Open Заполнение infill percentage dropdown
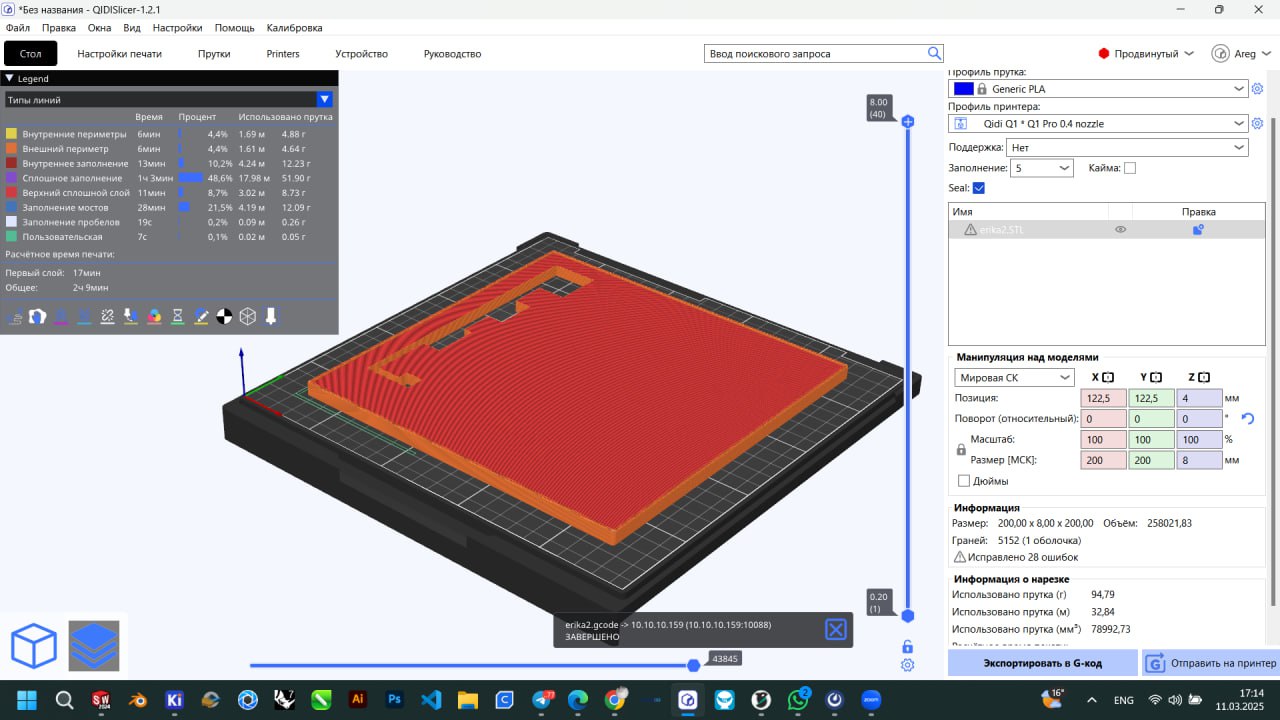The height and width of the screenshot is (720, 1280). point(1041,168)
